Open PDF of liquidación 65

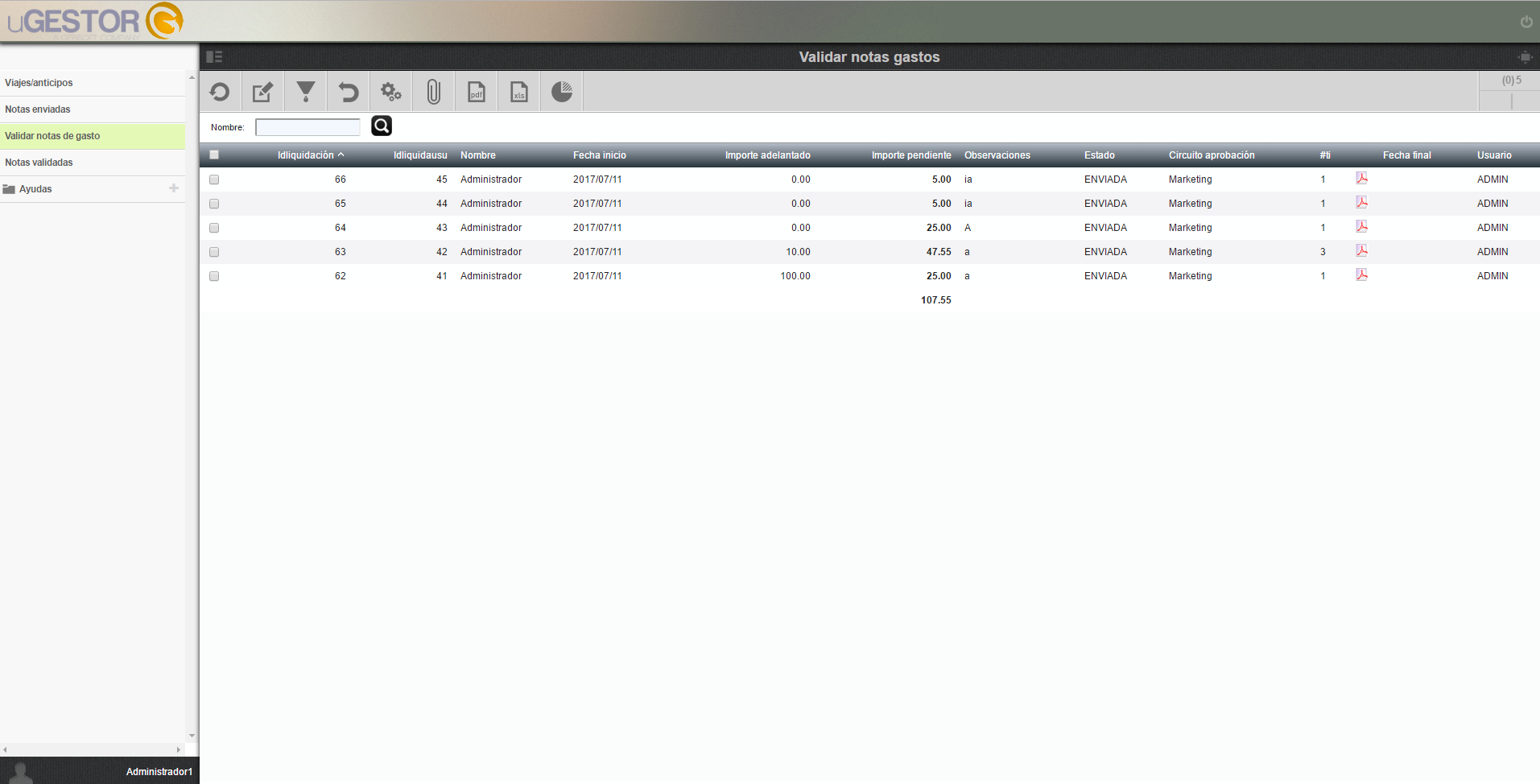[1361, 202]
